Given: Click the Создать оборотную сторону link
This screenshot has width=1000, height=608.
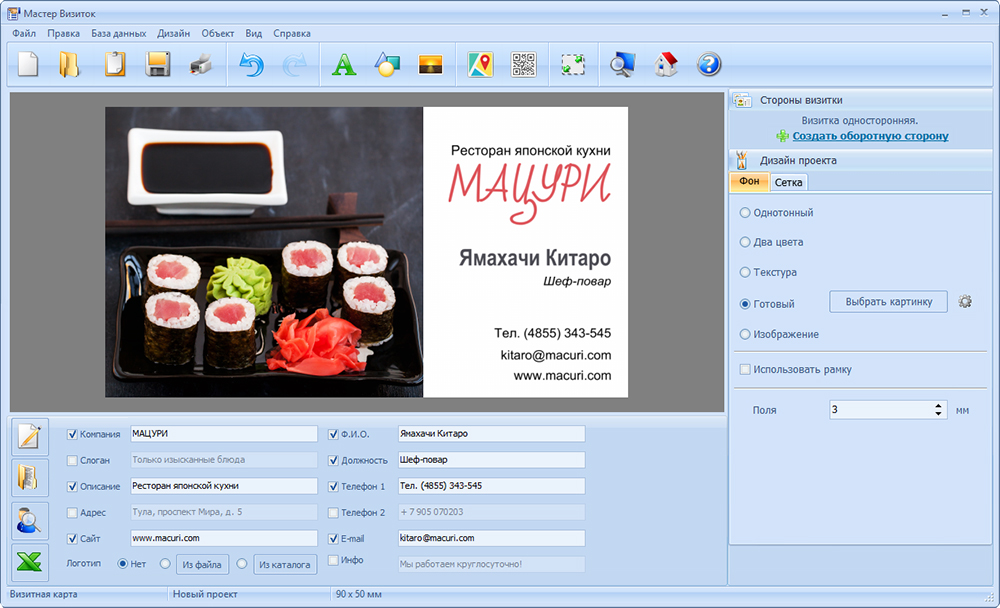Looking at the screenshot, I should (x=870, y=136).
